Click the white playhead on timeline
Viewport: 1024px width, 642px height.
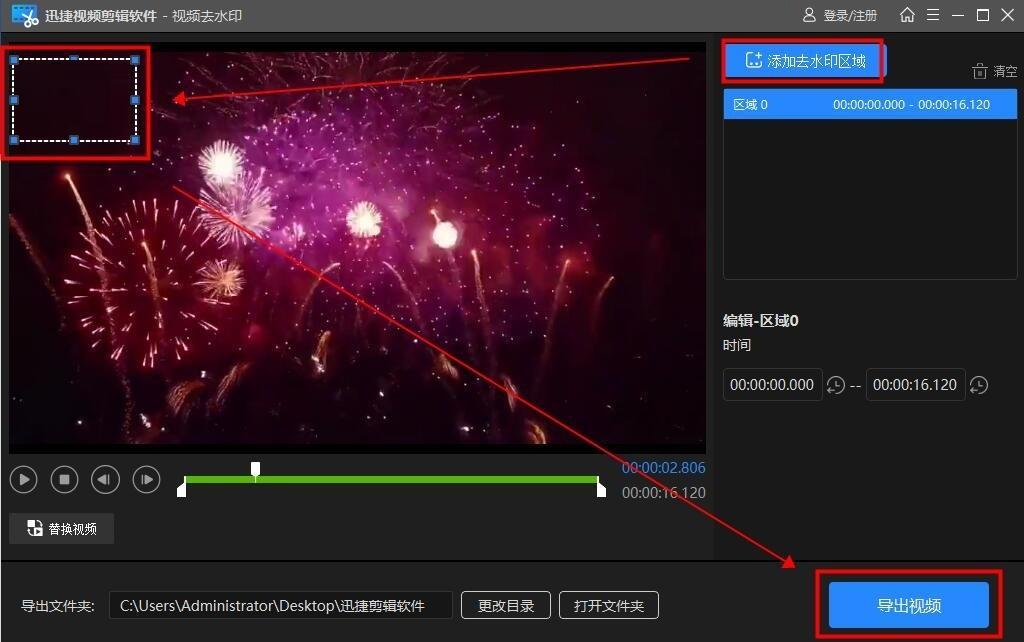click(x=256, y=469)
